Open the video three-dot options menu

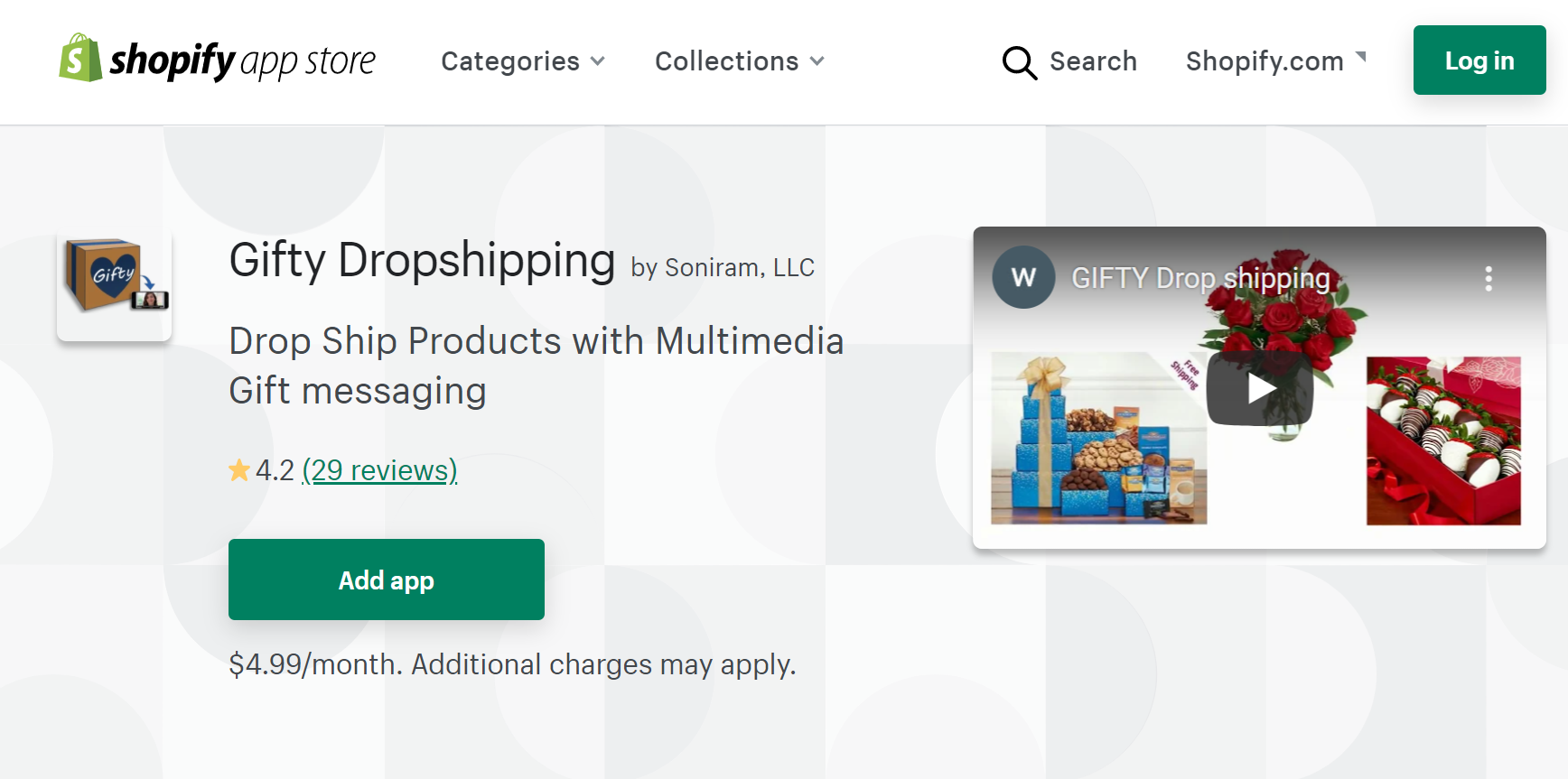(1488, 278)
